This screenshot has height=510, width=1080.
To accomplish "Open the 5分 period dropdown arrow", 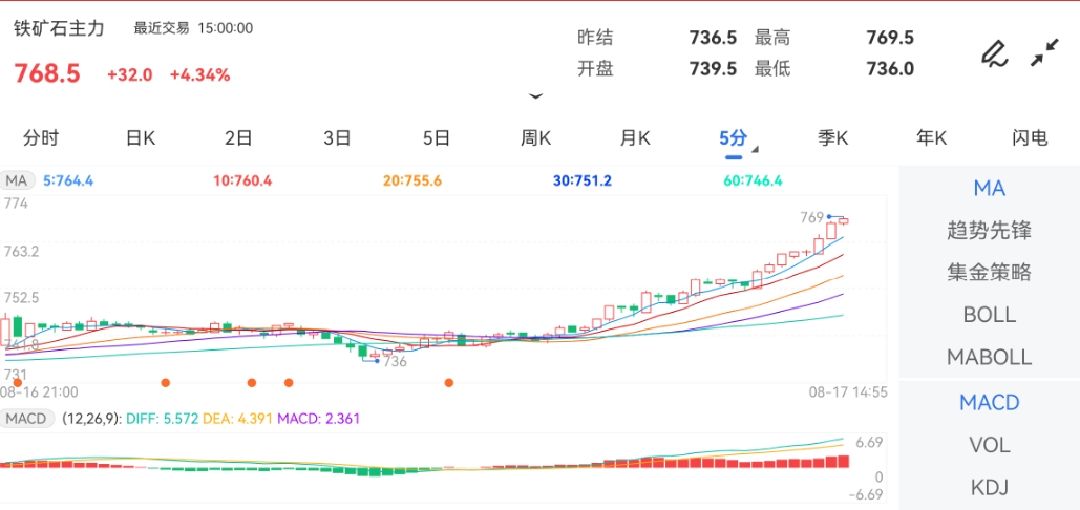I will [755, 149].
